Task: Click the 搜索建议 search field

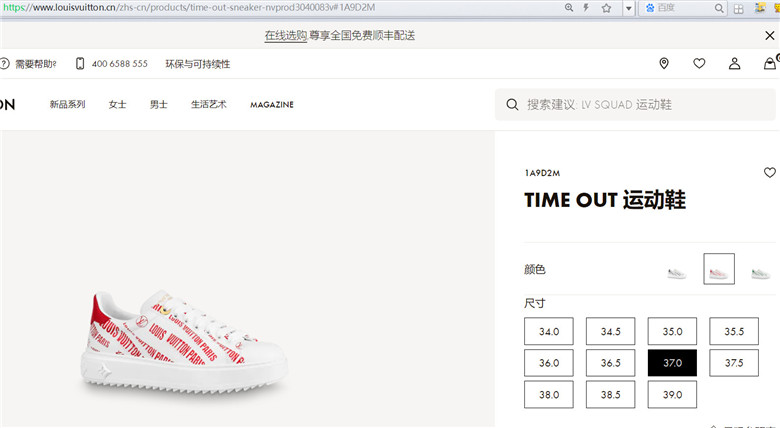Action: [635, 105]
